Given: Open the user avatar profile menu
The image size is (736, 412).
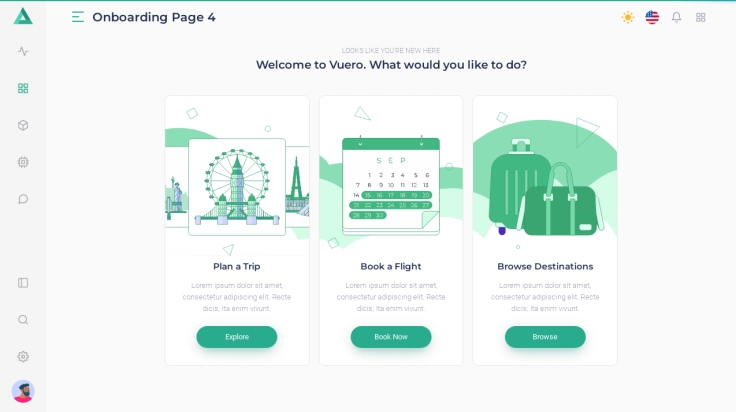Looking at the screenshot, I should click(23, 391).
